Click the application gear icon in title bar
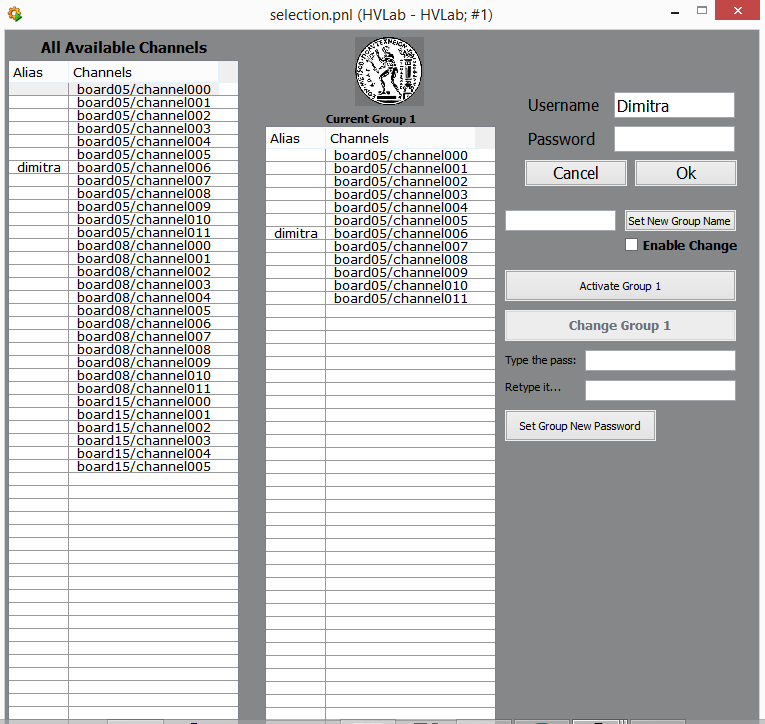This screenshot has height=724, width=765. (x=15, y=14)
